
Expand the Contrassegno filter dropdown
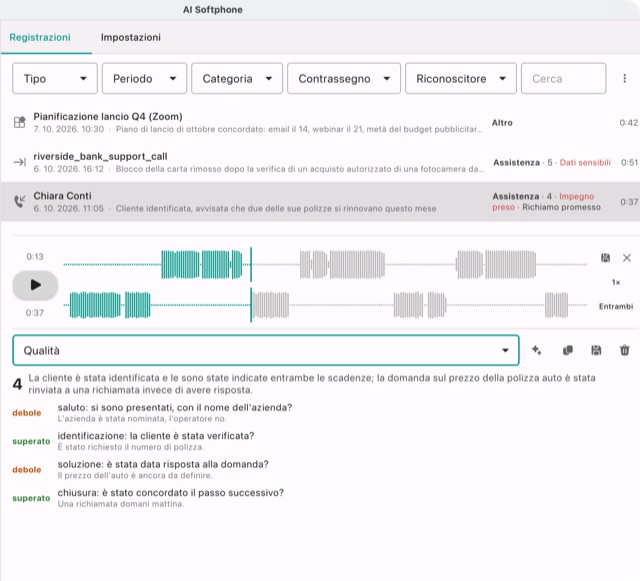coord(344,78)
